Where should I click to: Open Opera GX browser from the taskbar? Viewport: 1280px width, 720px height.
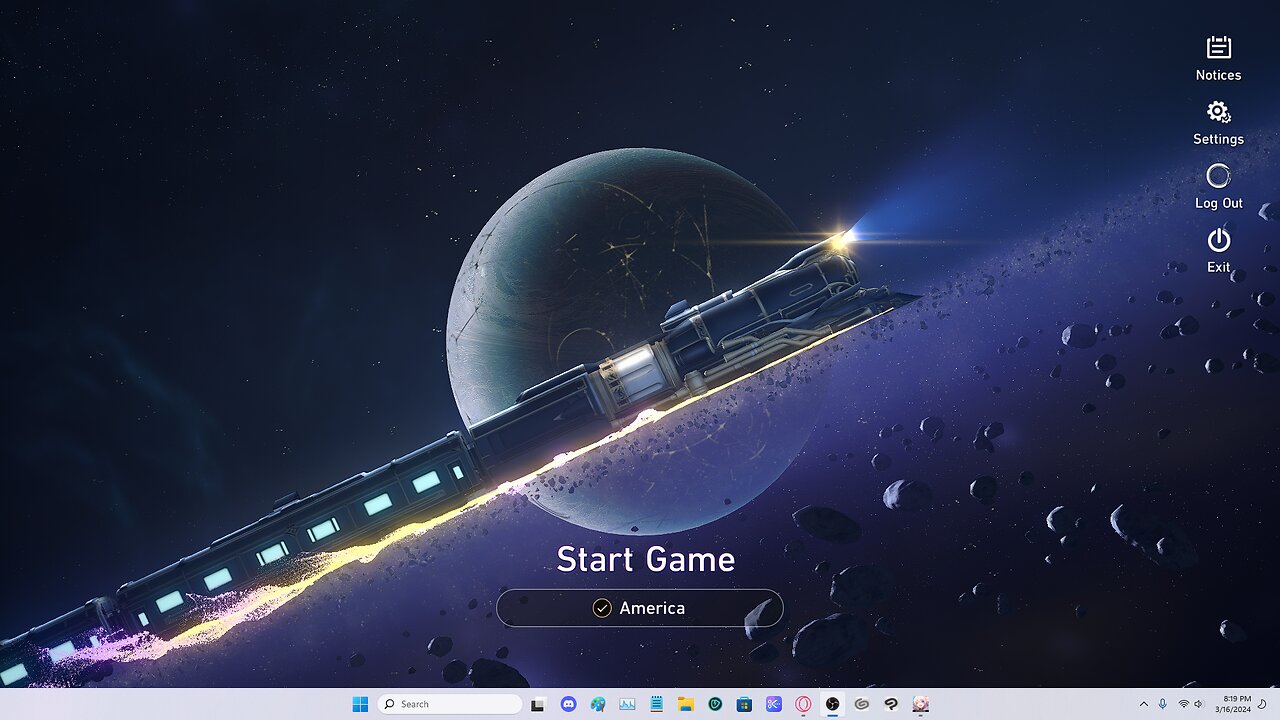803,704
